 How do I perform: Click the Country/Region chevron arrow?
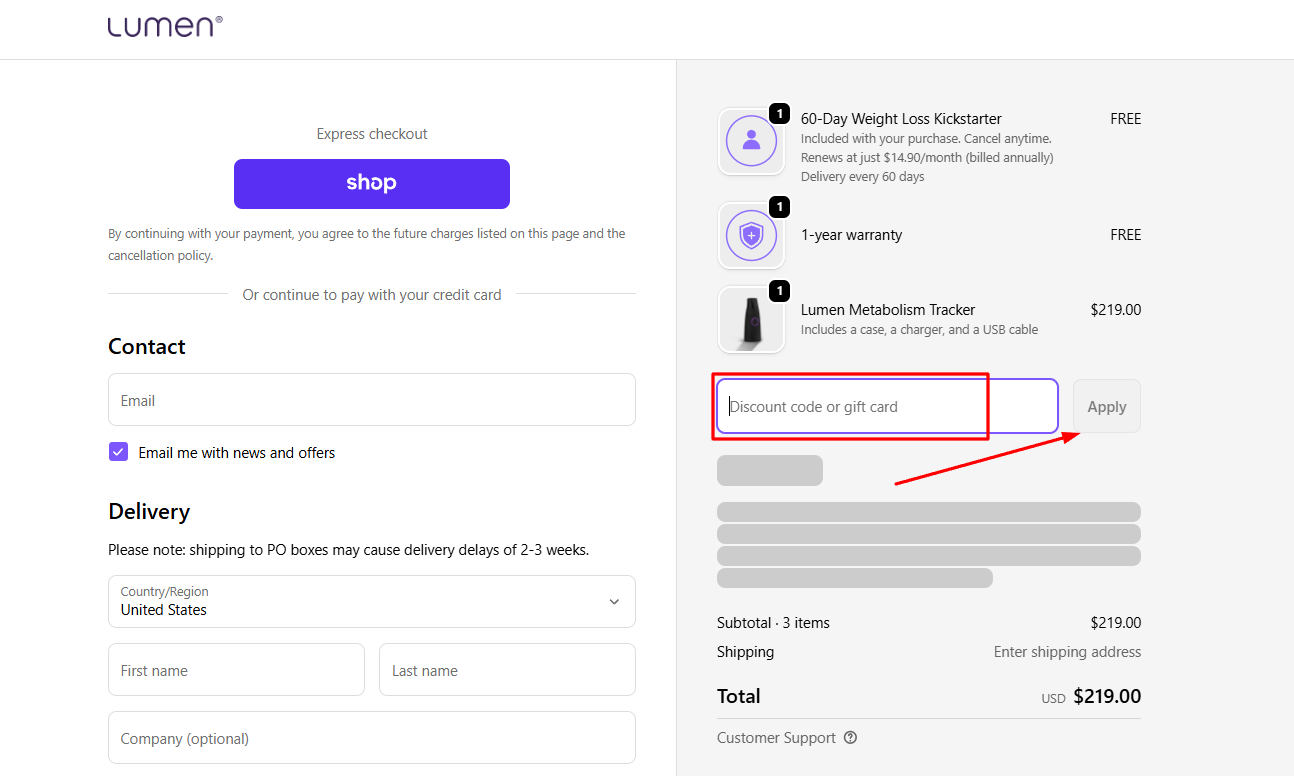tap(614, 601)
